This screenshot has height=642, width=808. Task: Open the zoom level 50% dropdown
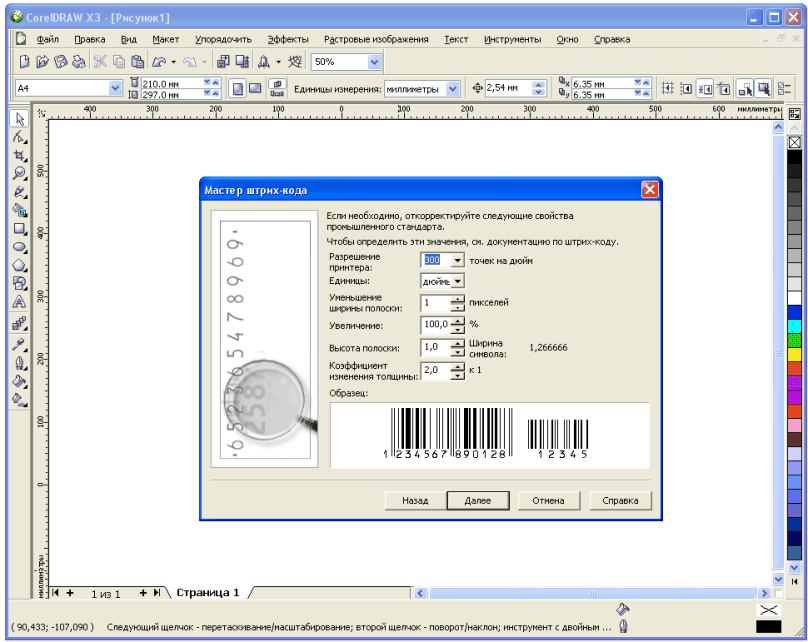pyautogui.click(x=374, y=62)
